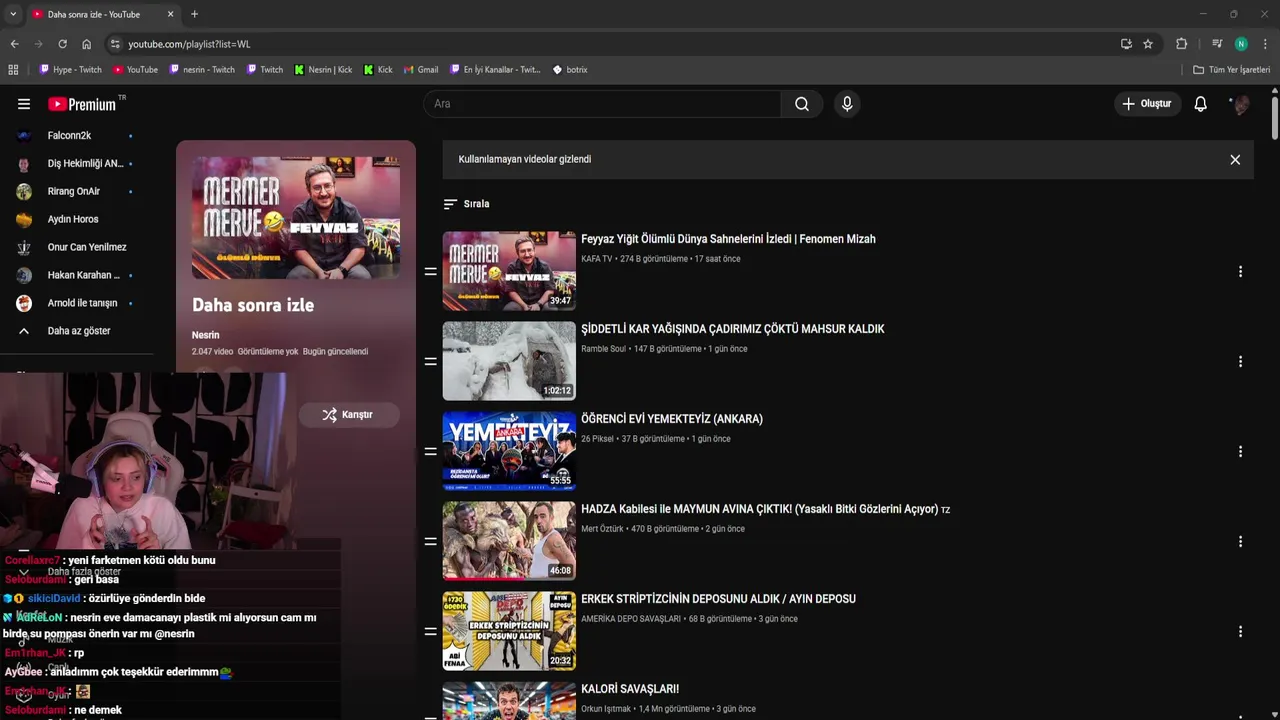Open the Ramble Soul channel link

pyautogui.click(x=603, y=349)
